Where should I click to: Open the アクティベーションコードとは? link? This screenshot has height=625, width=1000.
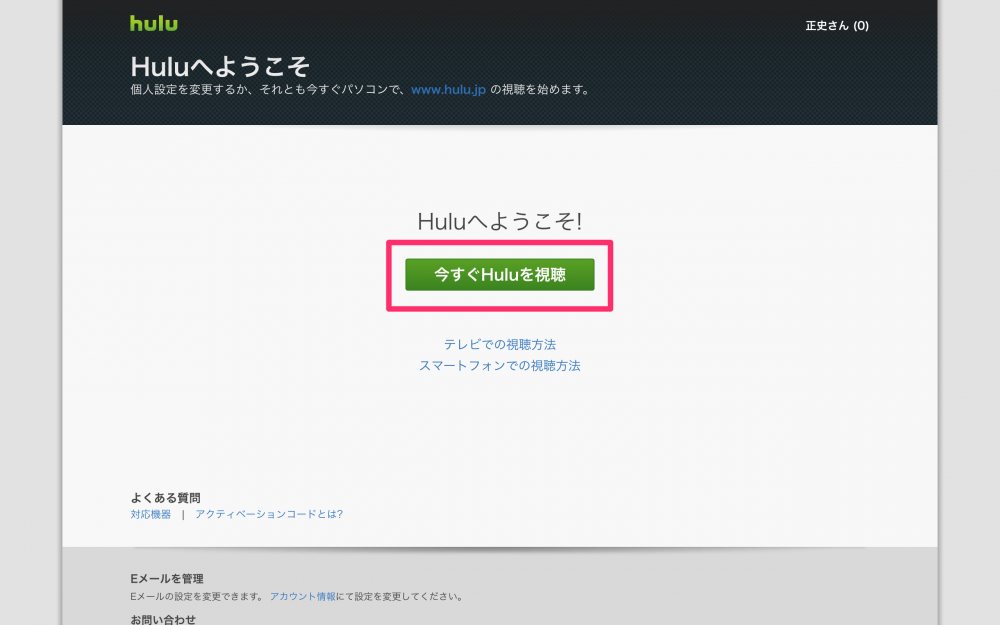pos(268,514)
